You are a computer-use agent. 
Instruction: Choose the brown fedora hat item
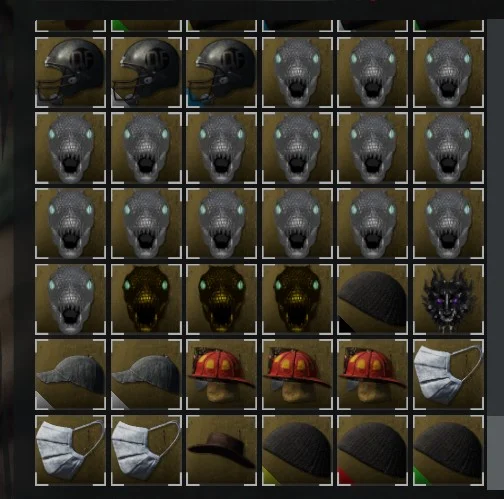pos(222,450)
